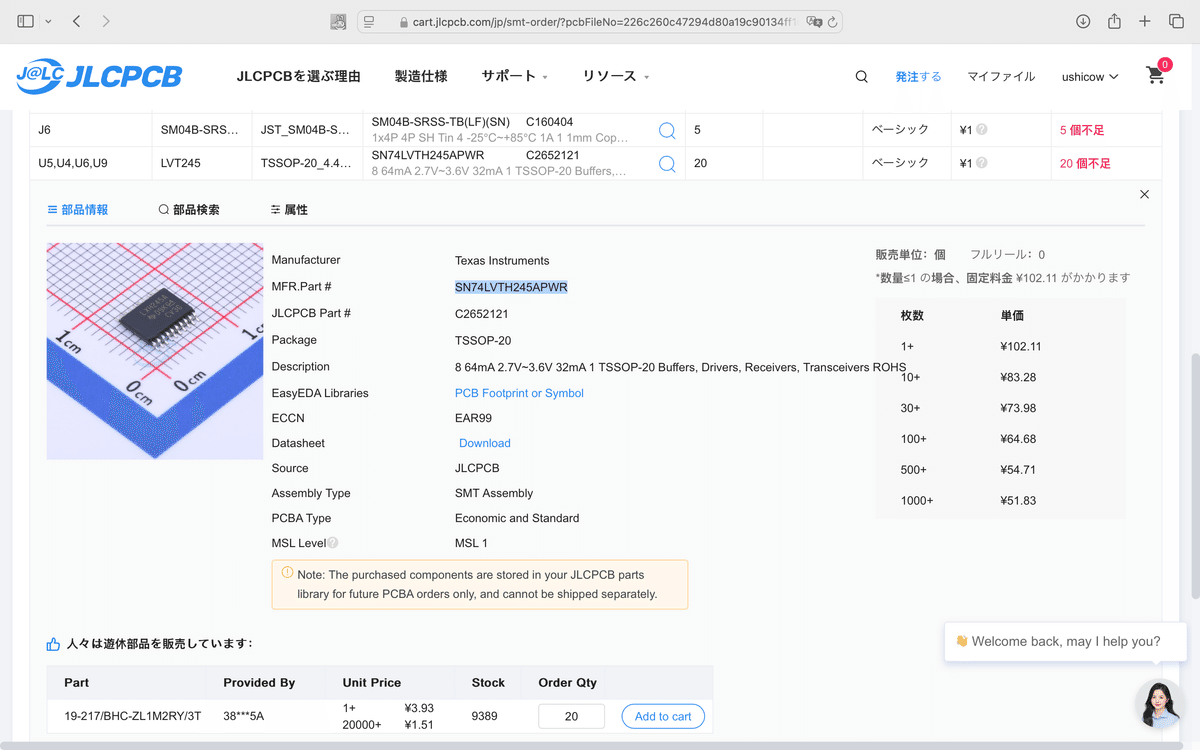Viewport: 1200px width, 750px height.
Task: Close the part details panel
Action: pyautogui.click(x=1145, y=194)
